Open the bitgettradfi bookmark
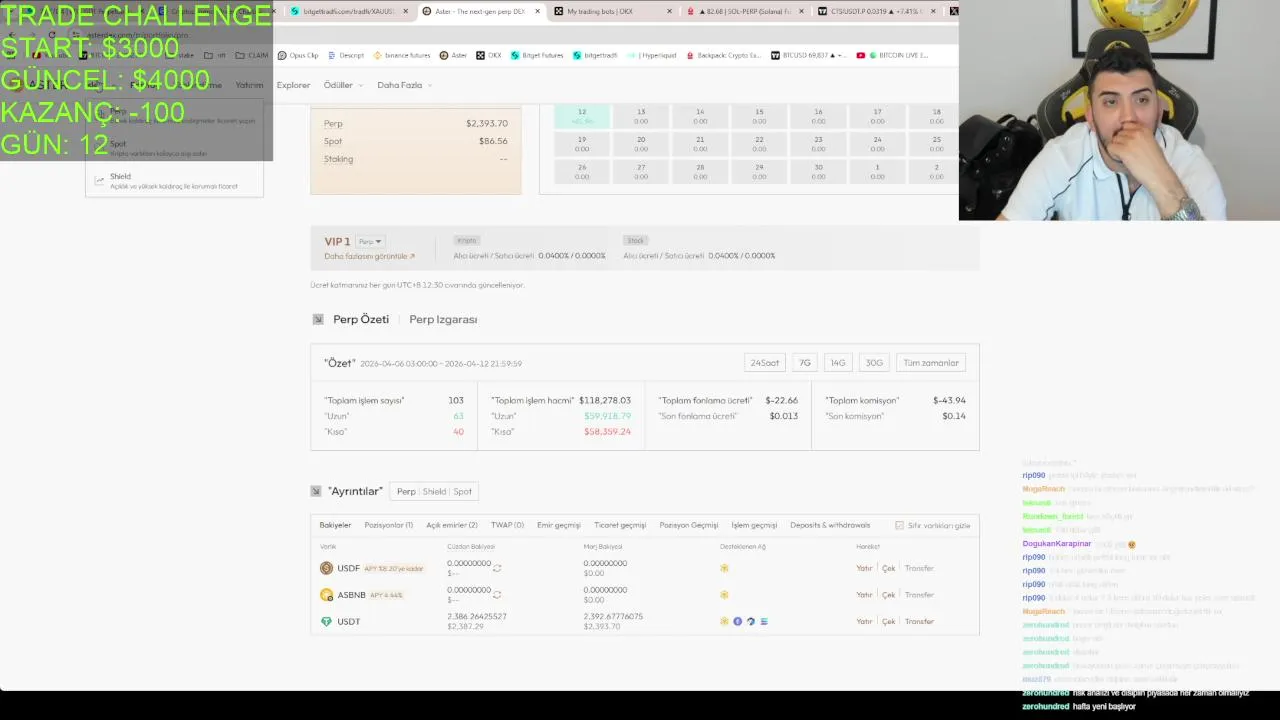Screen dimensions: 1280x720 pyautogui.click(x=597, y=55)
